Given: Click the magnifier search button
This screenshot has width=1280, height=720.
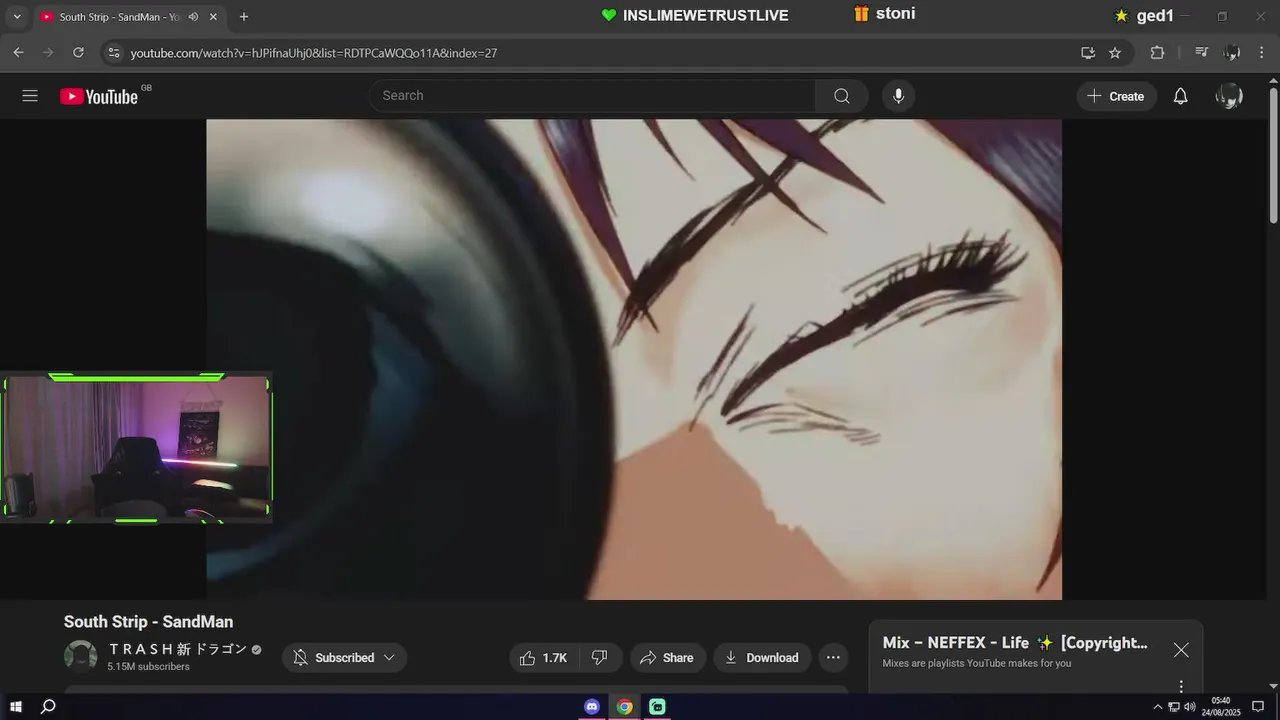Looking at the screenshot, I should [842, 96].
